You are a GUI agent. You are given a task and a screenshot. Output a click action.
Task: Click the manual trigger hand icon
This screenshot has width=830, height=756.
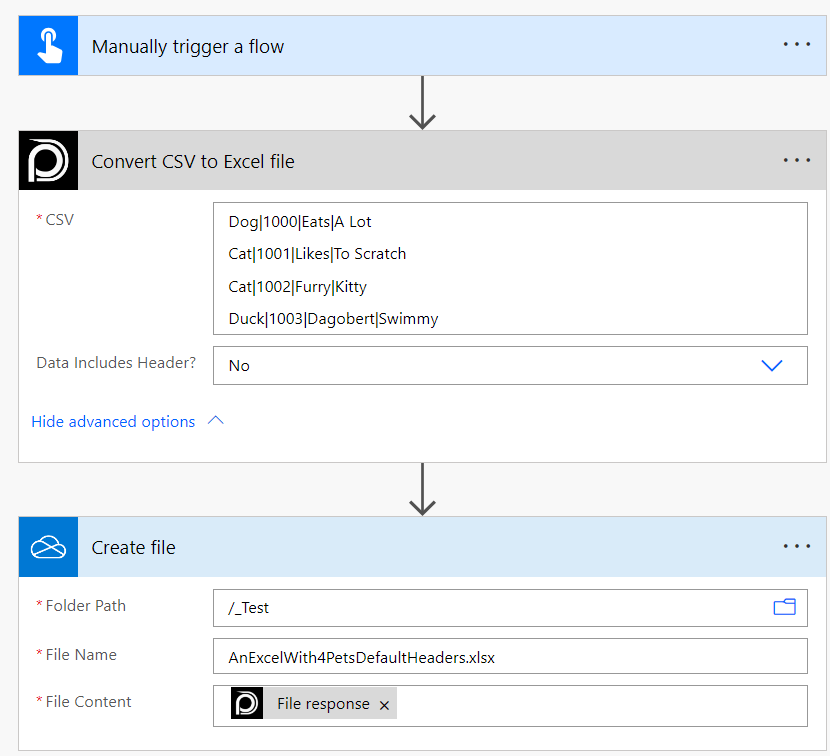point(48,46)
